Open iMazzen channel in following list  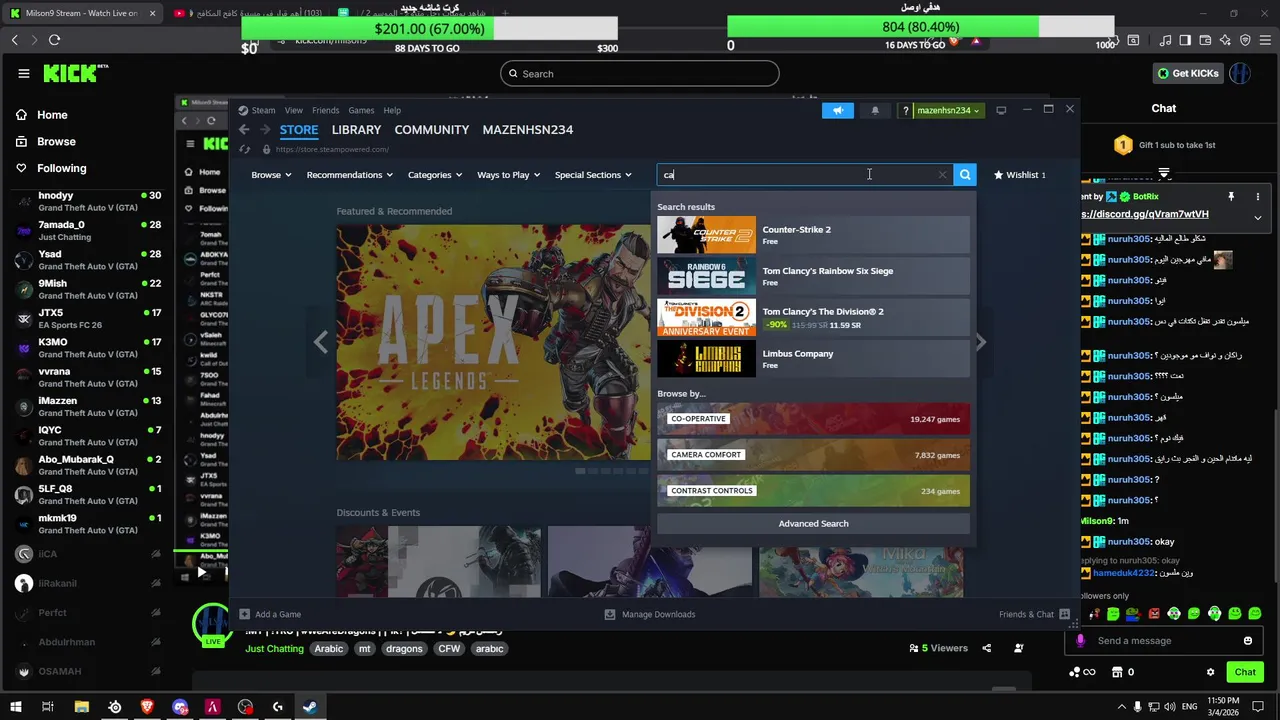(88, 407)
